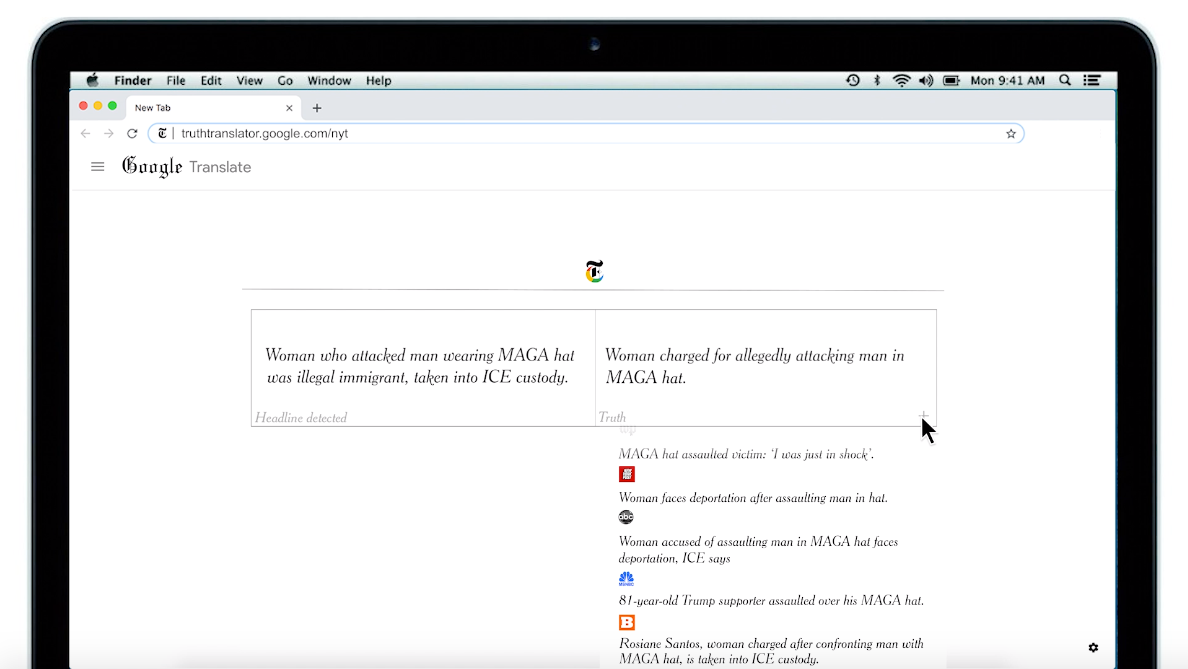The width and height of the screenshot is (1188, 669).
Task: Reload the page
Action: coord(132,133)
